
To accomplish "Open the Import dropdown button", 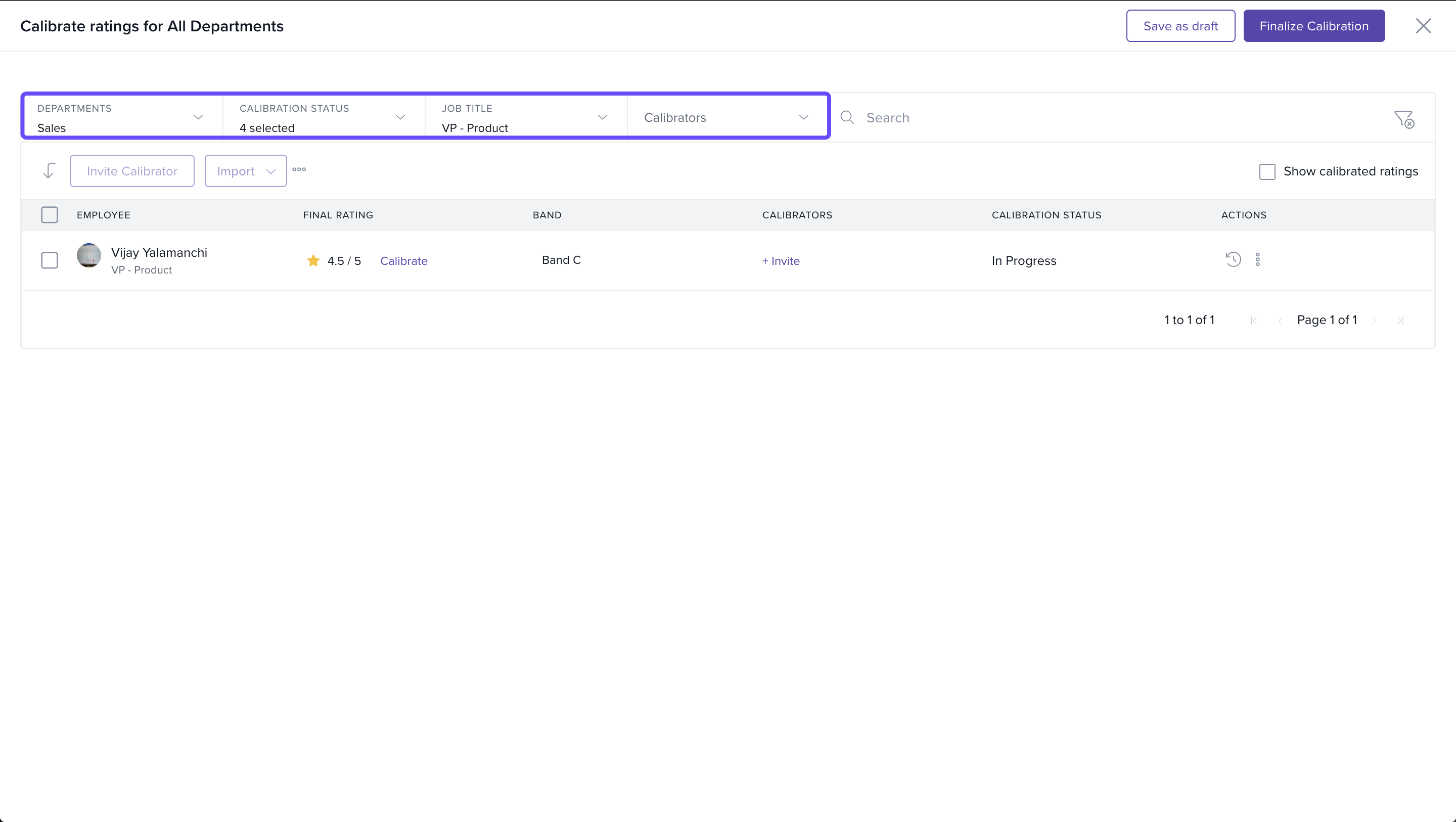I will [x=245, y=171].
